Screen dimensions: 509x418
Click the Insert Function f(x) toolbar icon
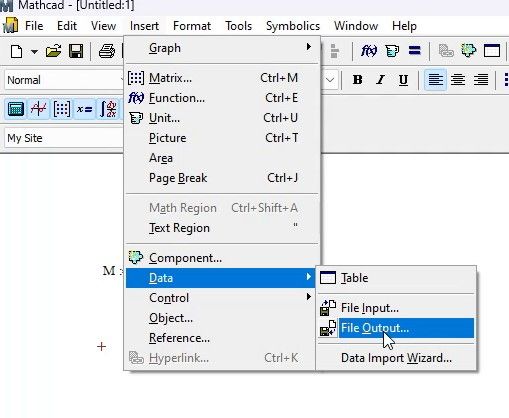coord(369,51)
